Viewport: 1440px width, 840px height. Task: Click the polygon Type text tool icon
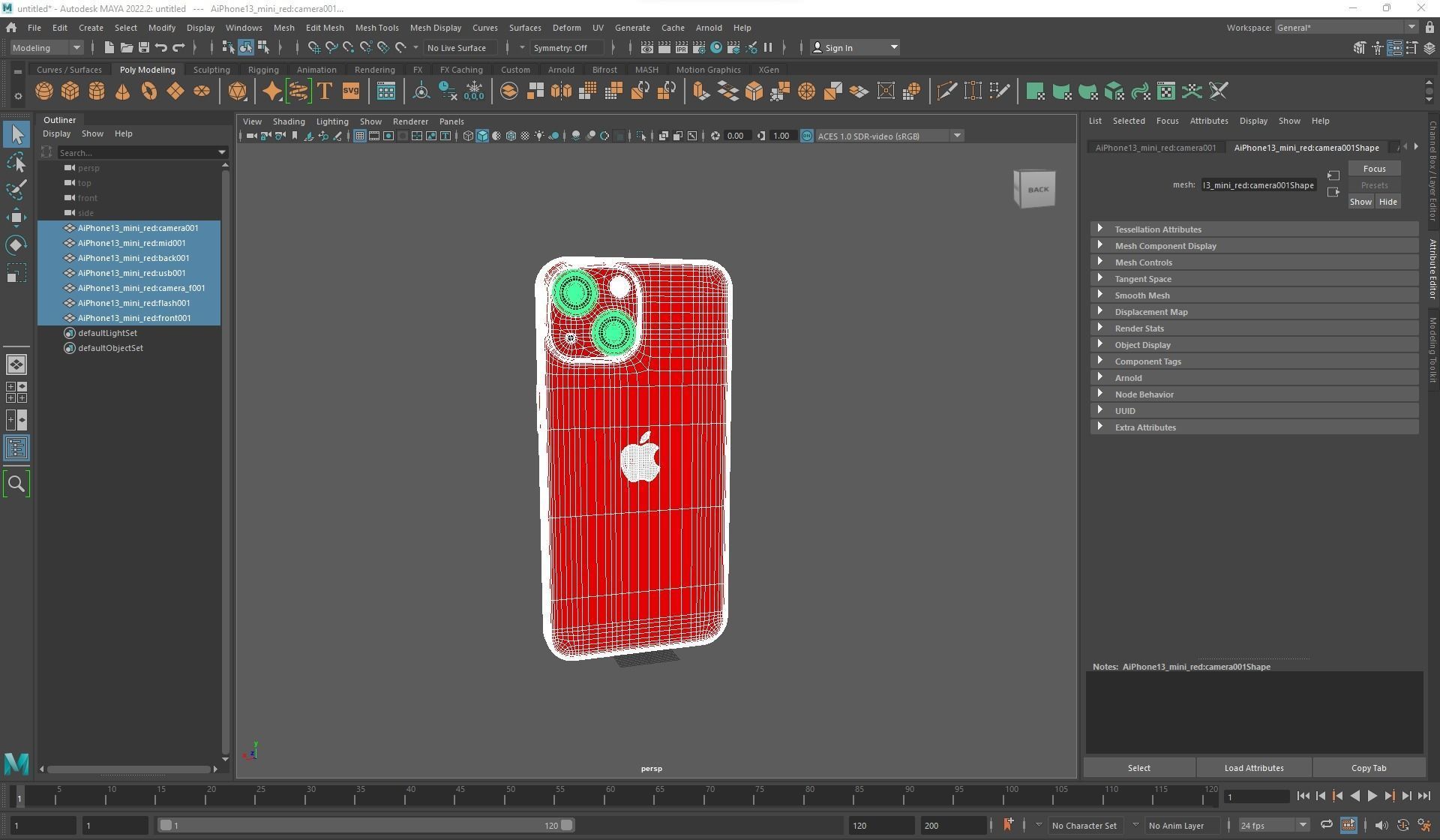[325, 91]
